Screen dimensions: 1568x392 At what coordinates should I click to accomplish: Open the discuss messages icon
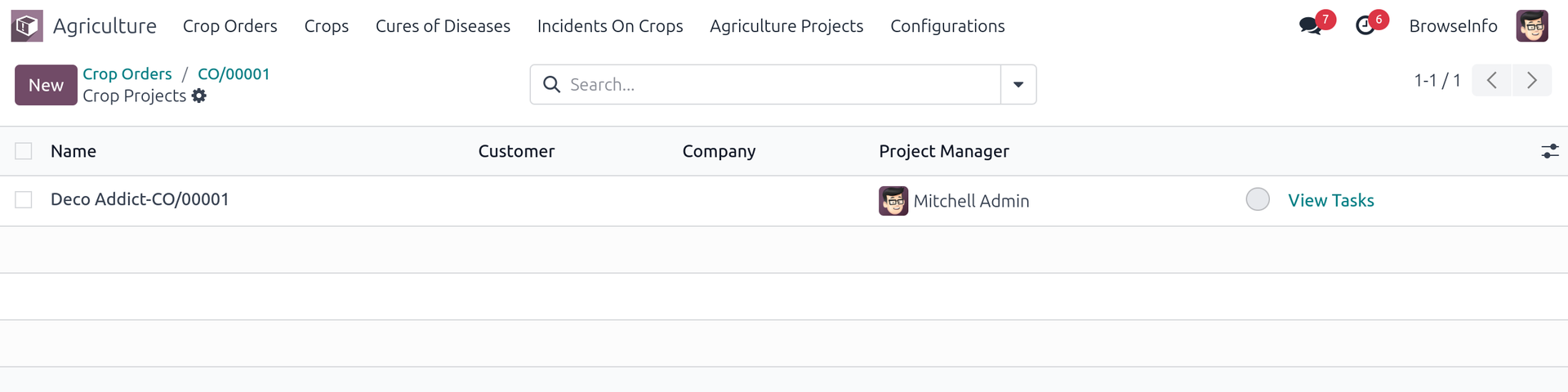click(x=1311, y=26)
